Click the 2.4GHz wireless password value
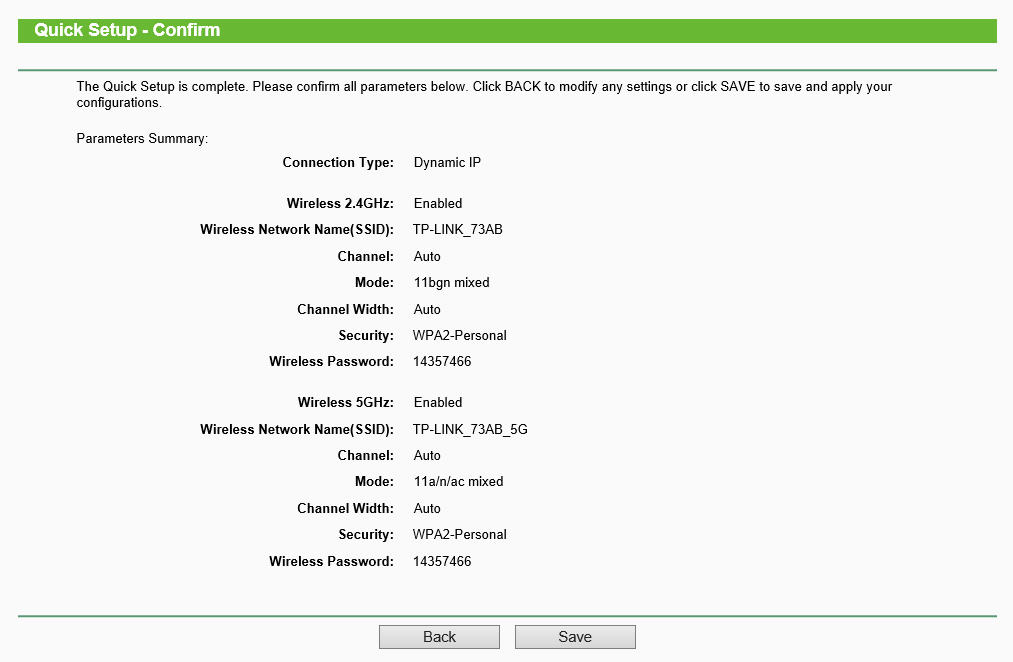This screenshot has width=1013, height=662. coord(442,361)
